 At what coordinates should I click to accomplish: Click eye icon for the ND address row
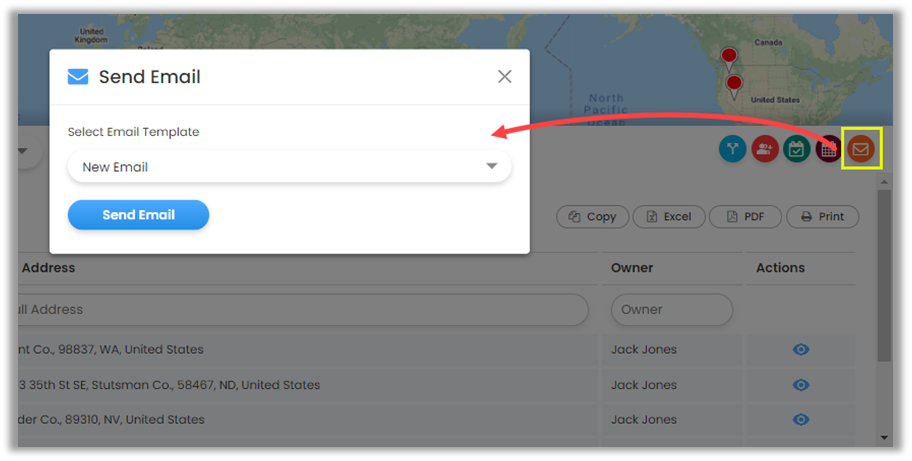(801, 385)
